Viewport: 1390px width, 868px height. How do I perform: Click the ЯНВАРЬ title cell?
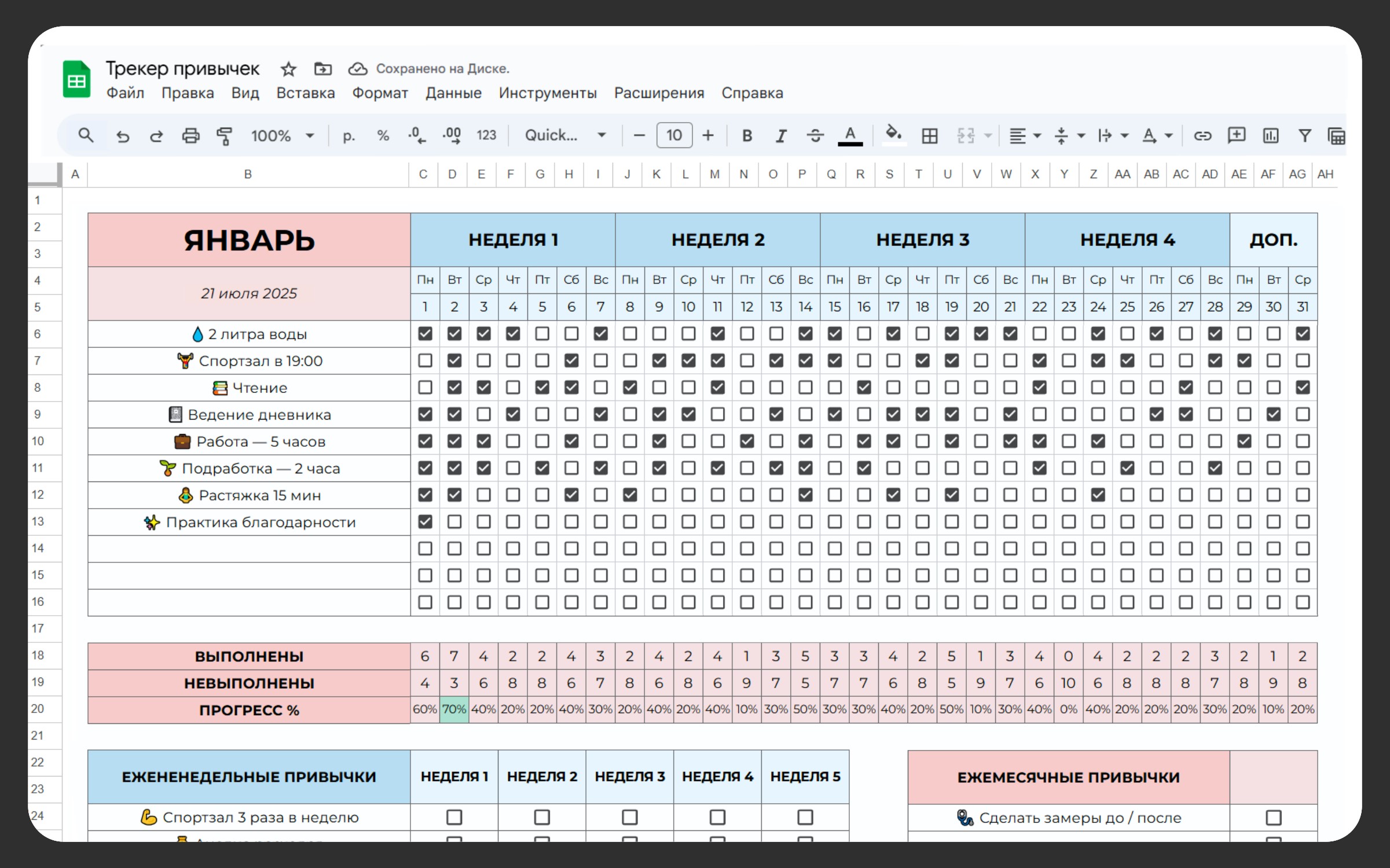(249, 240)
